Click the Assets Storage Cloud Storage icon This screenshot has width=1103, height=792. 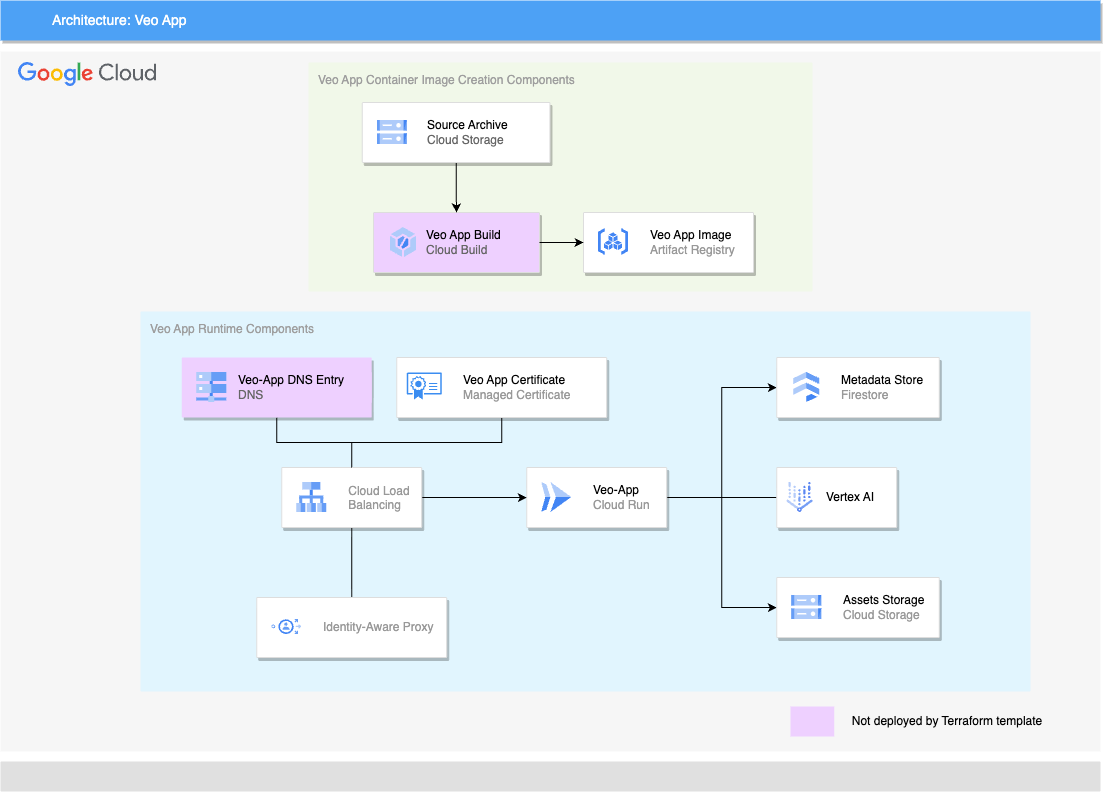click(x=806, y=607)
